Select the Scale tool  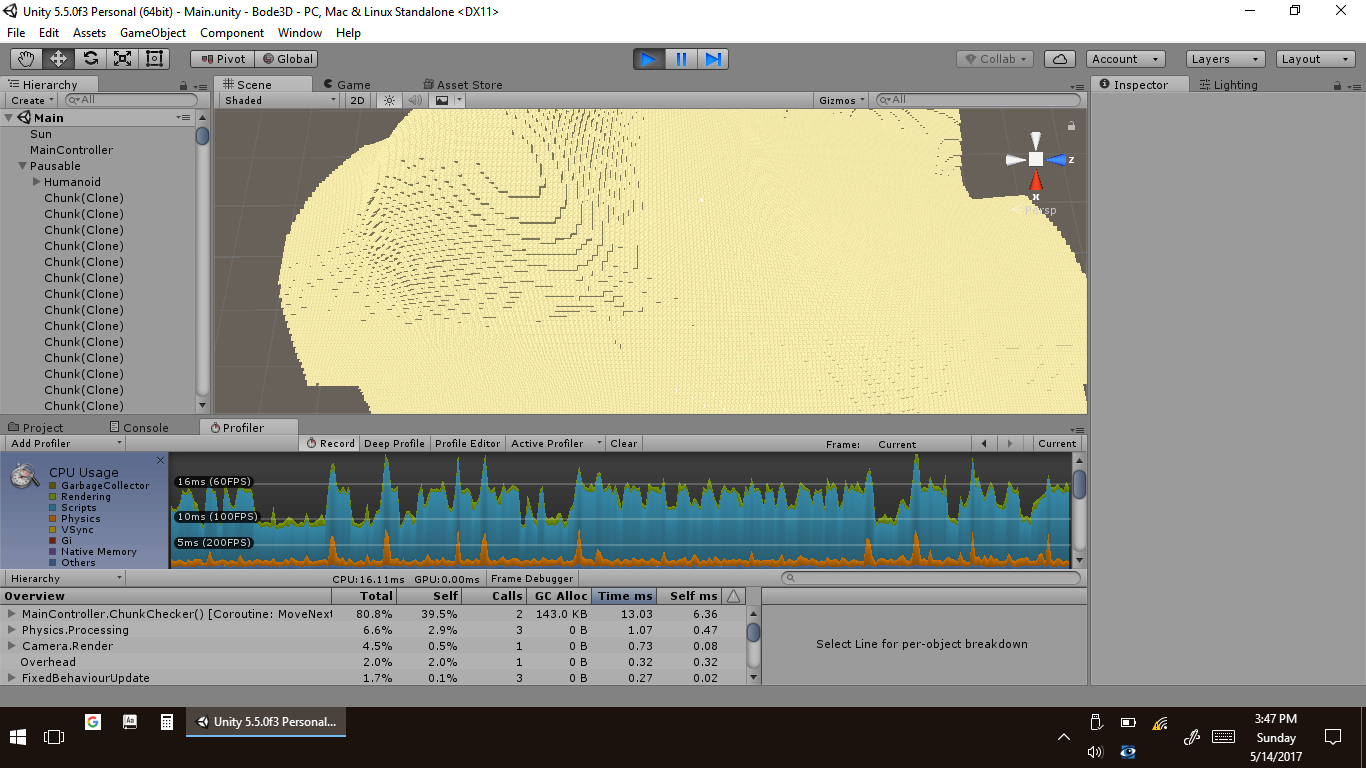pos(122,59)
